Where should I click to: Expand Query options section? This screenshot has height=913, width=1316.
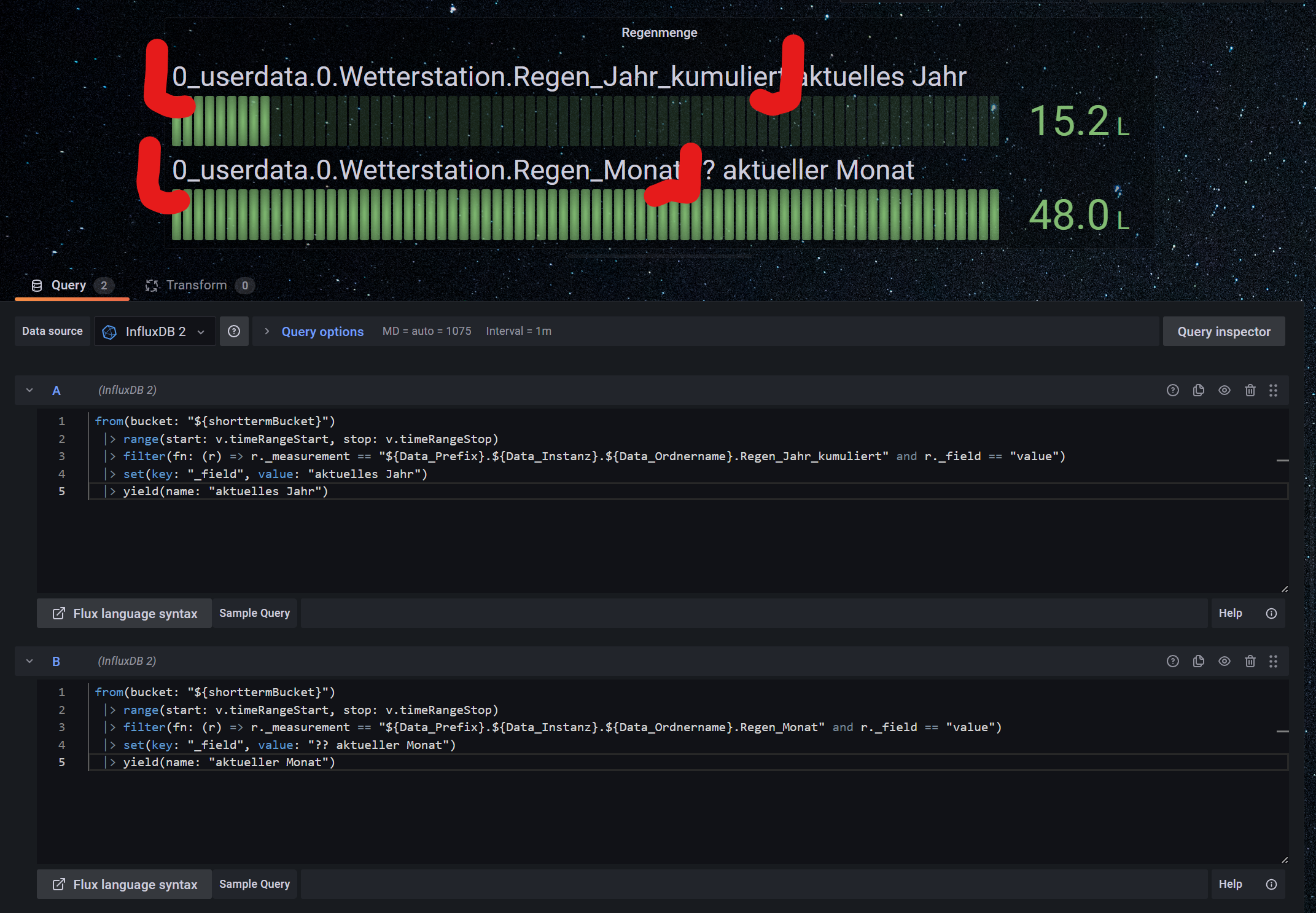322,331
